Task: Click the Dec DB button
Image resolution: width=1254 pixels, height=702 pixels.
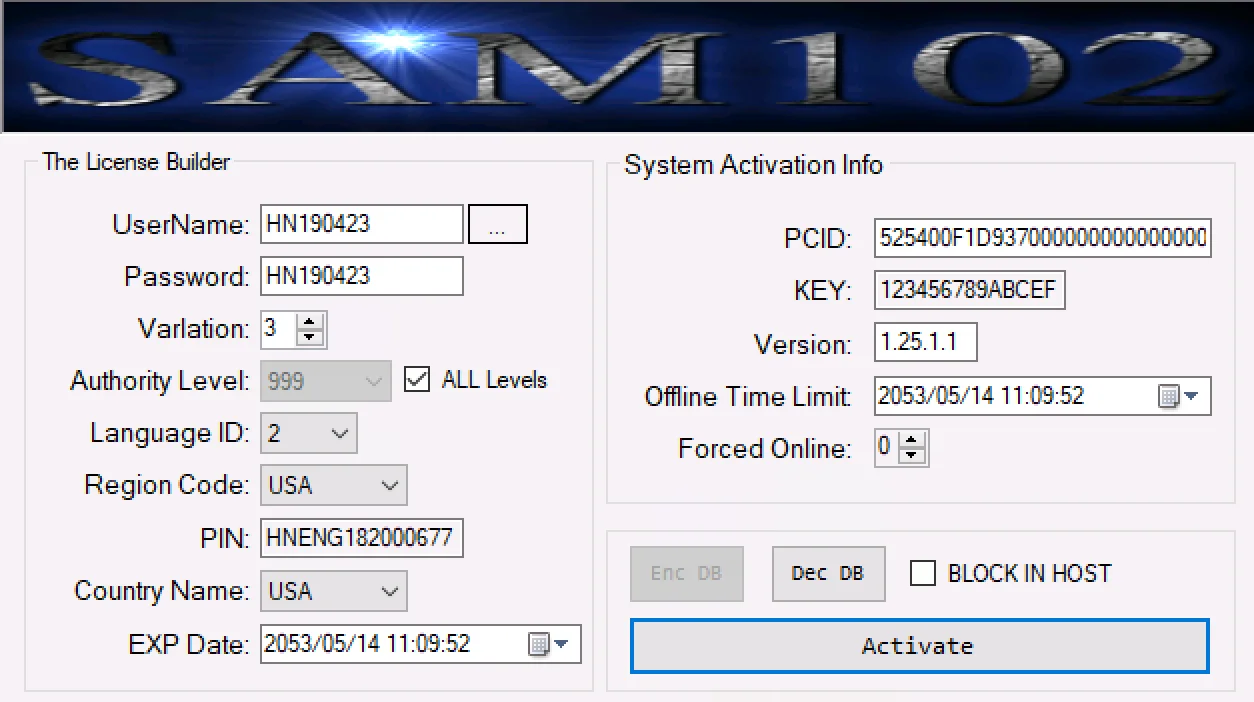Action: 828,574
